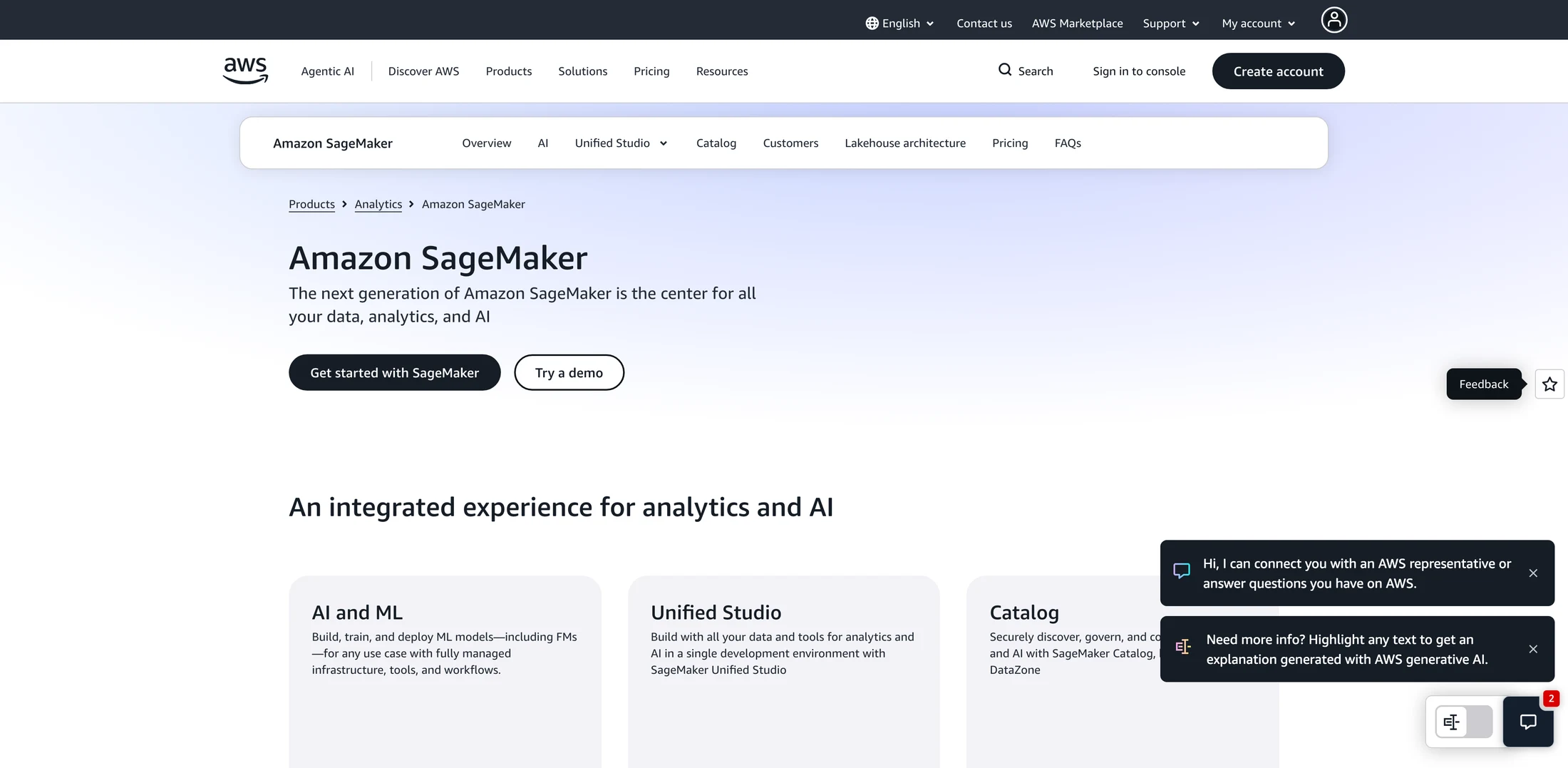
Task: Expand the Support dropdown
Action: point(1171,24)
